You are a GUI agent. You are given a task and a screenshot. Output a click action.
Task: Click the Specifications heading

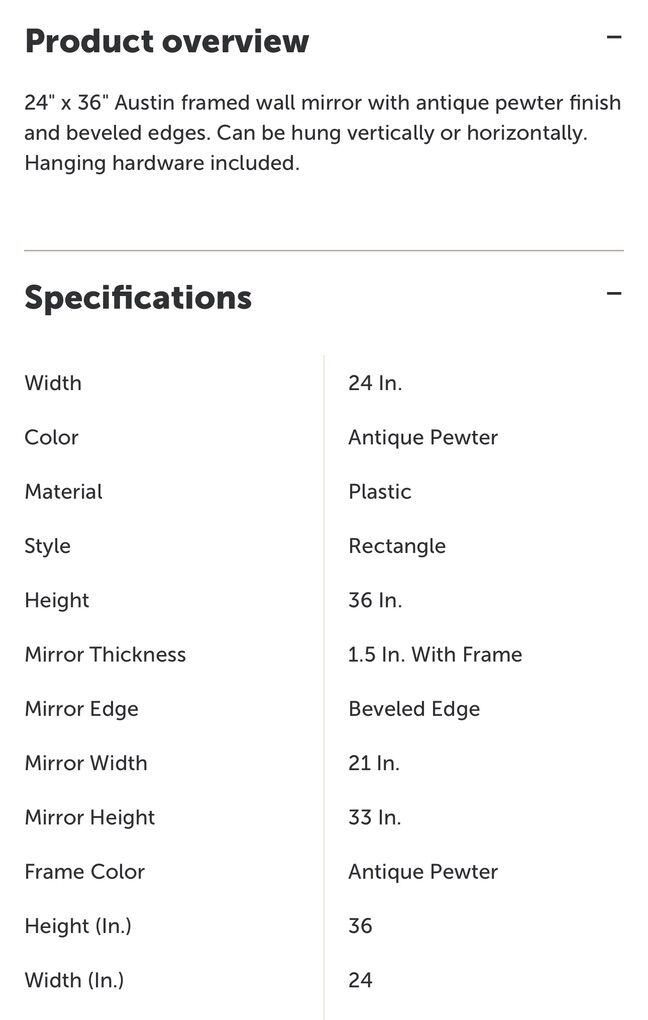pyautogui.click(x=138, y=297)
